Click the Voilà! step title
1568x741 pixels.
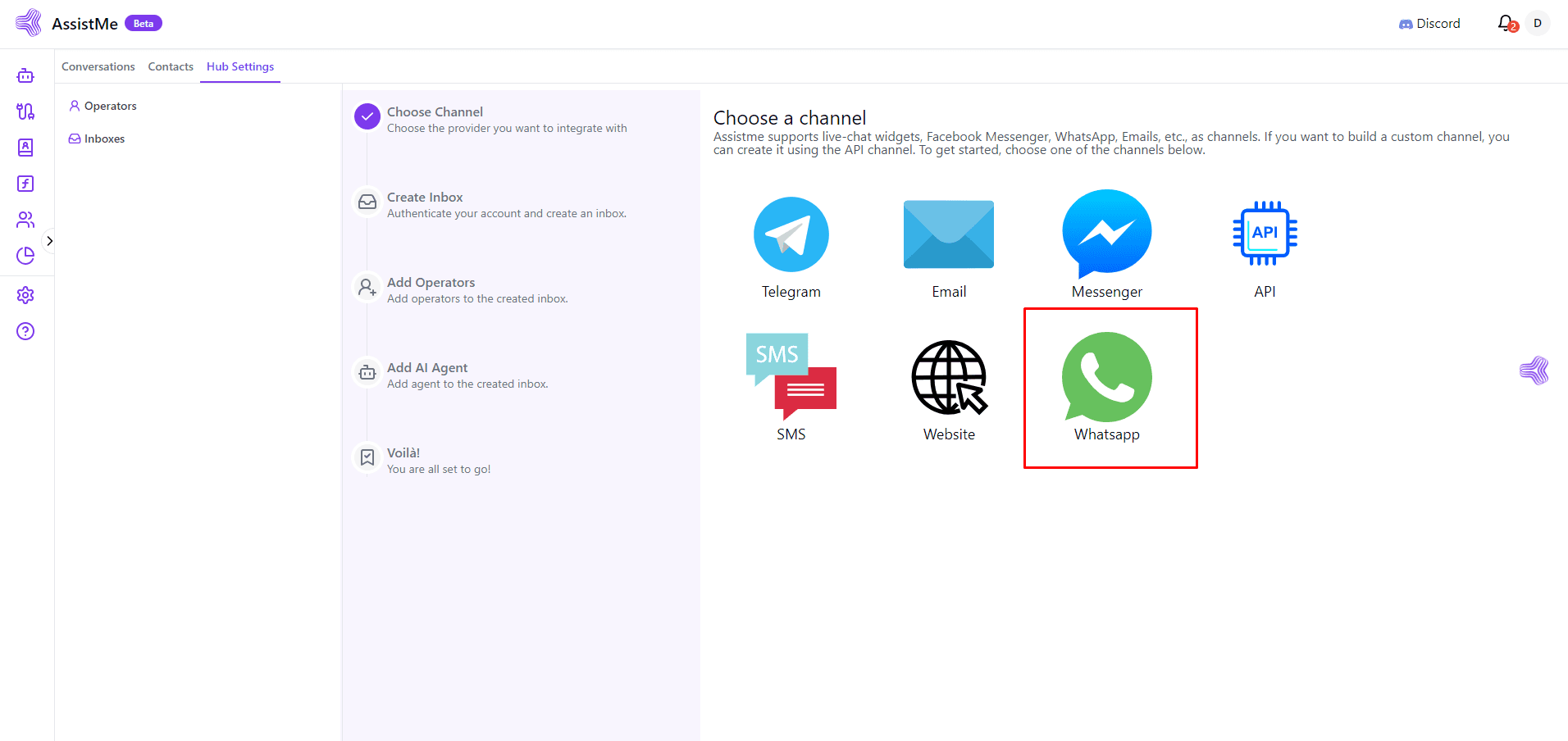(403, 452)
